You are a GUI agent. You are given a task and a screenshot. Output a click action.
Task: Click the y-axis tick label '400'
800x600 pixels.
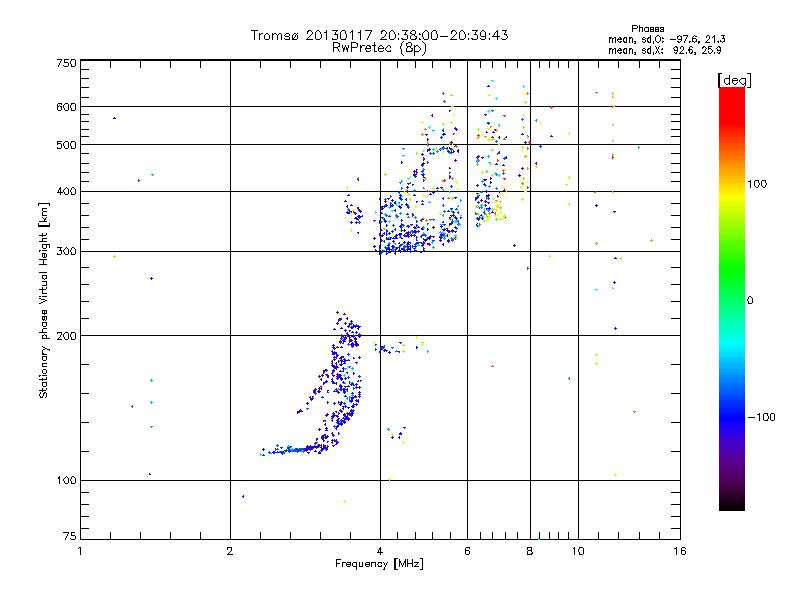point(66,191)
